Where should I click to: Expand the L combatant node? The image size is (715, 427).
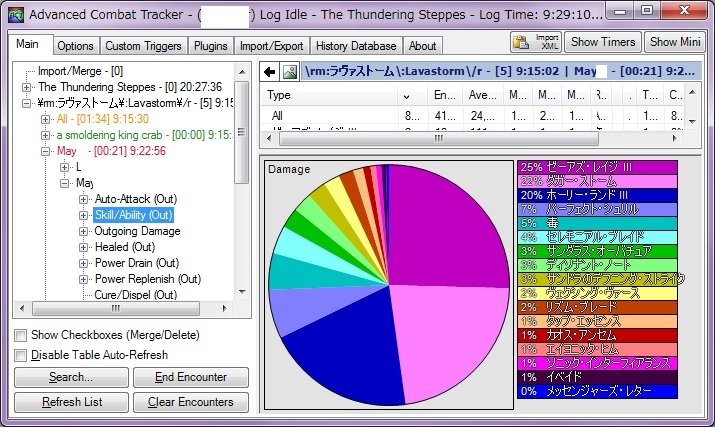pyautogui.click(x=65, y=167)
